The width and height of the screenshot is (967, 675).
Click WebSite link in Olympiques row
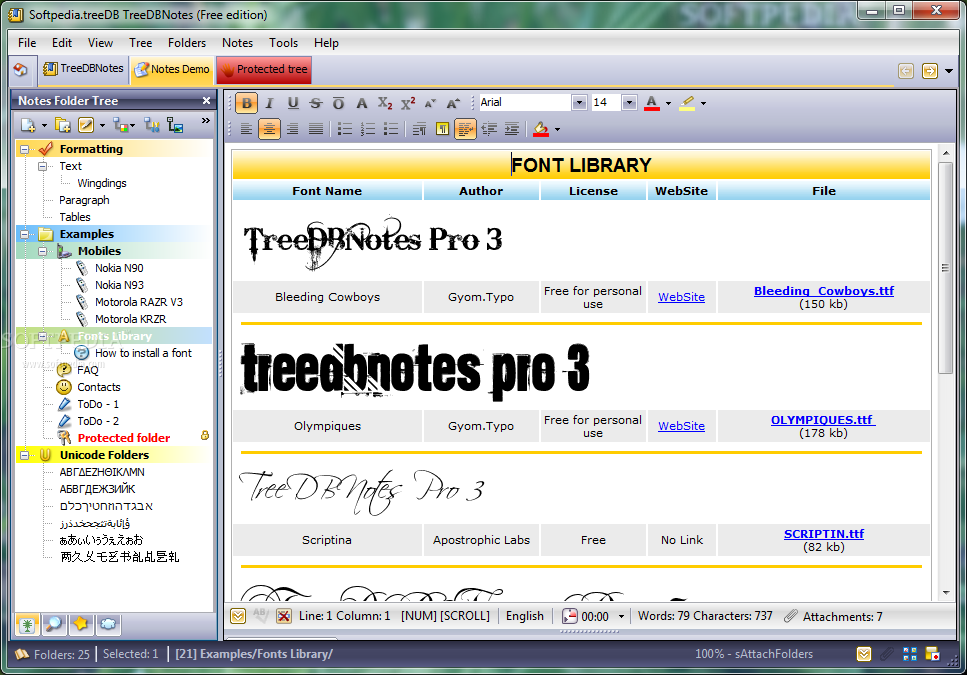pos(681,426)
